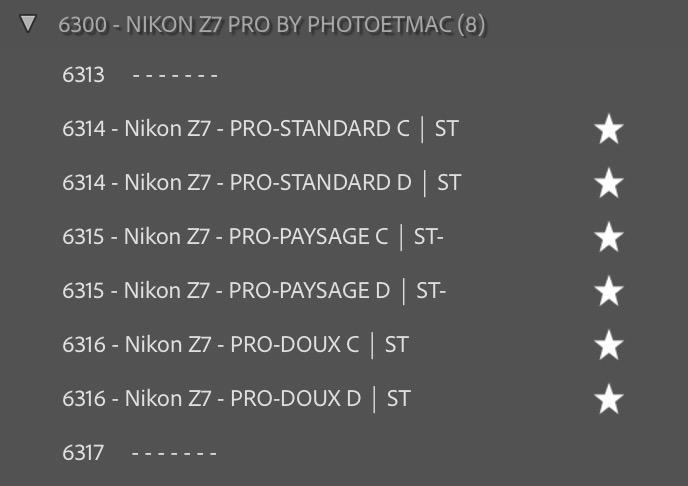Apply preset 6314 PRO-STANDARD C
Screen dimensions: 688x486
click(x=260, y=129)
